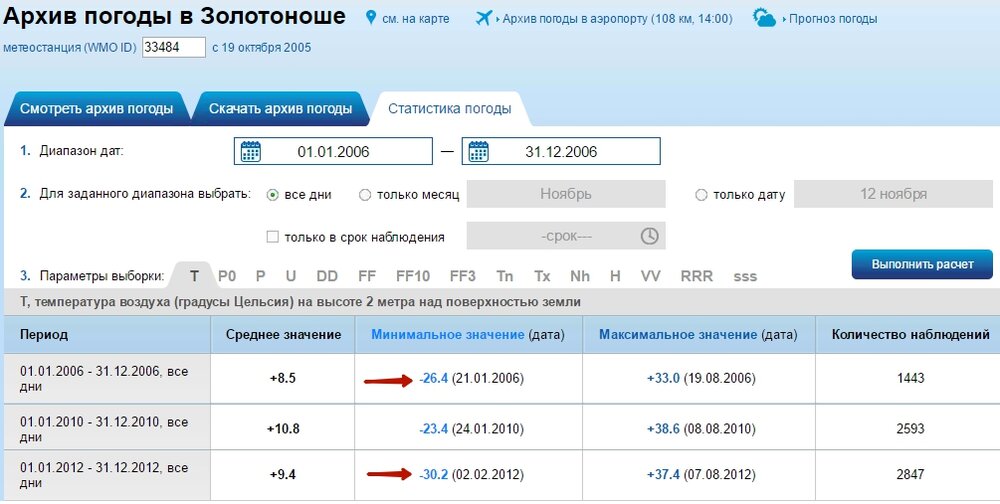
Task: Select the Tn minimum temperature parameter
Action: pyautogui.click(x=504, y=276)
